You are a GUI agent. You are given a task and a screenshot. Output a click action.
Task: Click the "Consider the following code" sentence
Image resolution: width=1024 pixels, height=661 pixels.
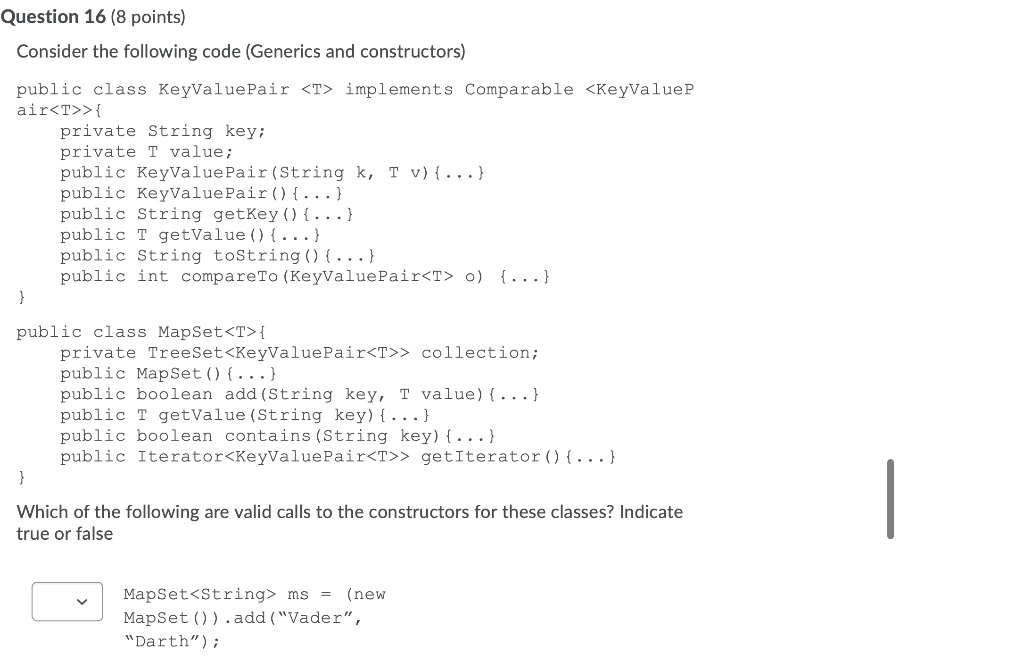241,52
